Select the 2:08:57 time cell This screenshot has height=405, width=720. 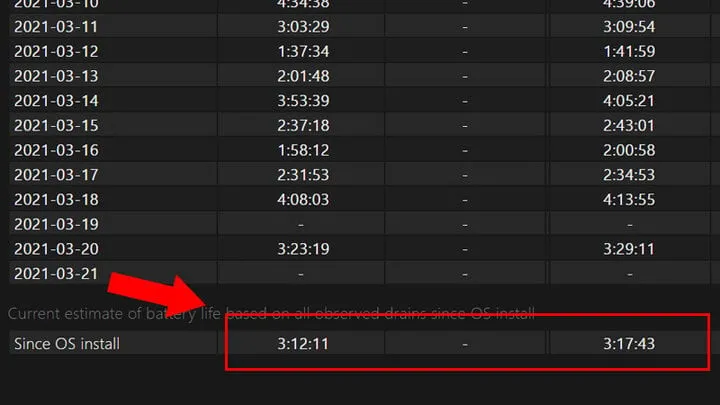point(629,76)
